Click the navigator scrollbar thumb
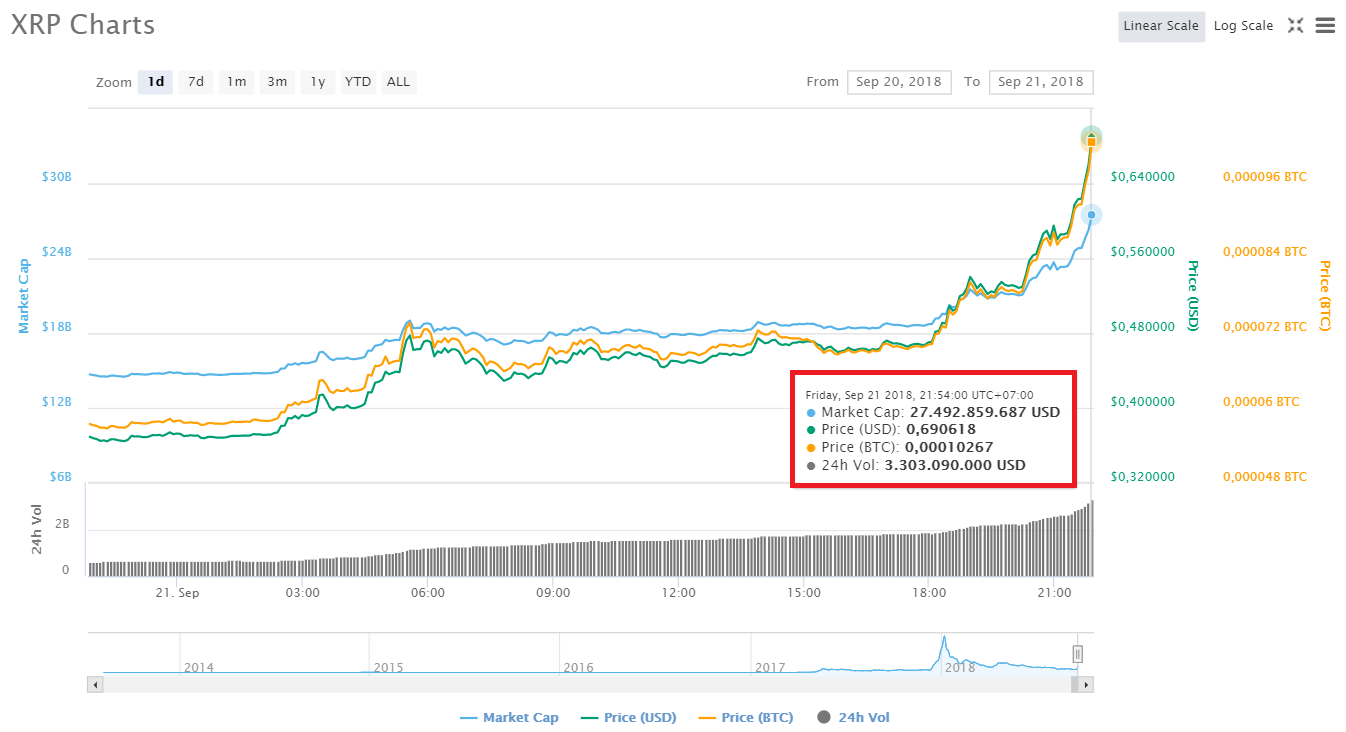The width and height of the screenshot is (1346, 732). 1076,685
